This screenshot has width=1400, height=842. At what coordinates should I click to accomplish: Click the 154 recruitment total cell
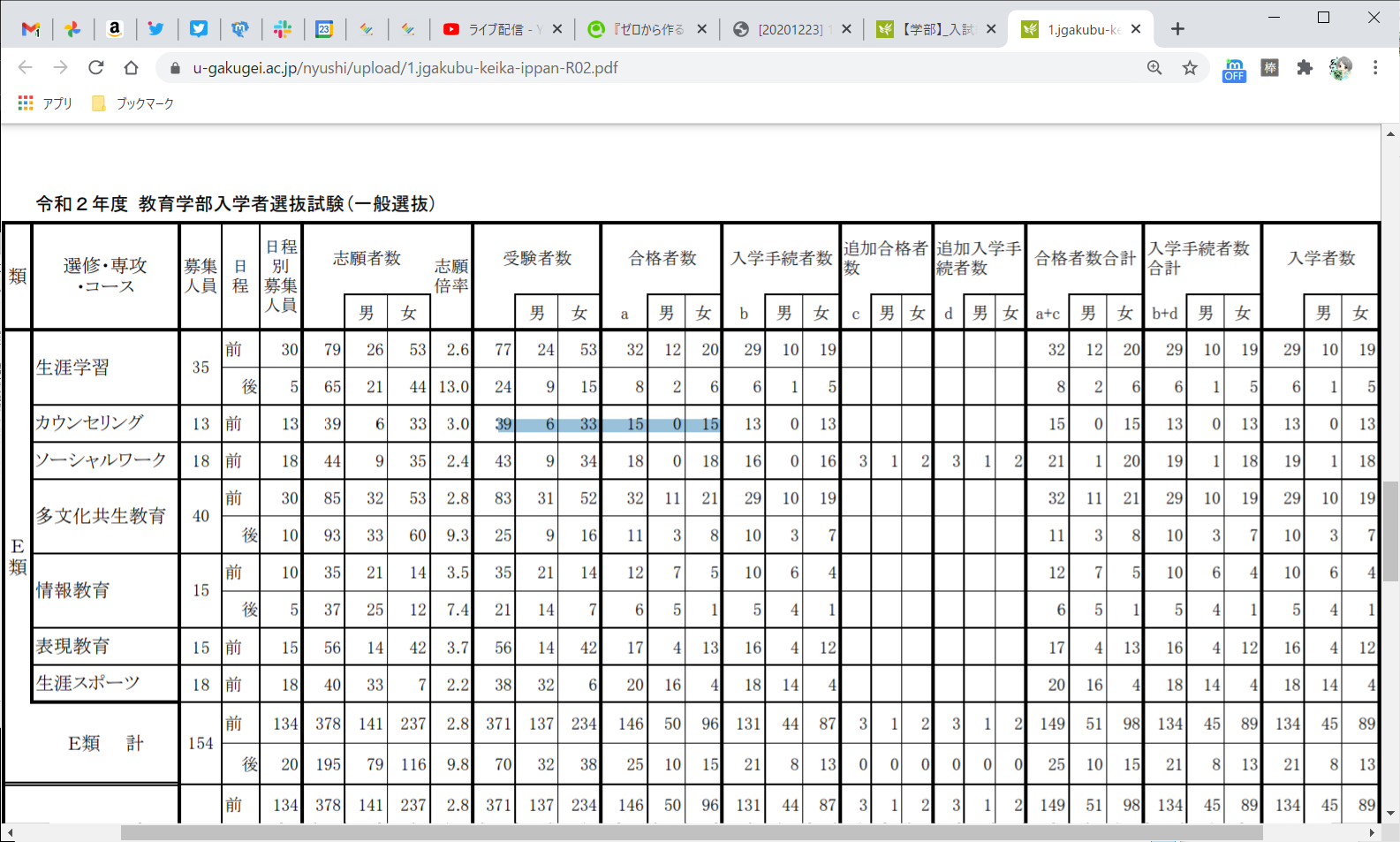[201, 743]
